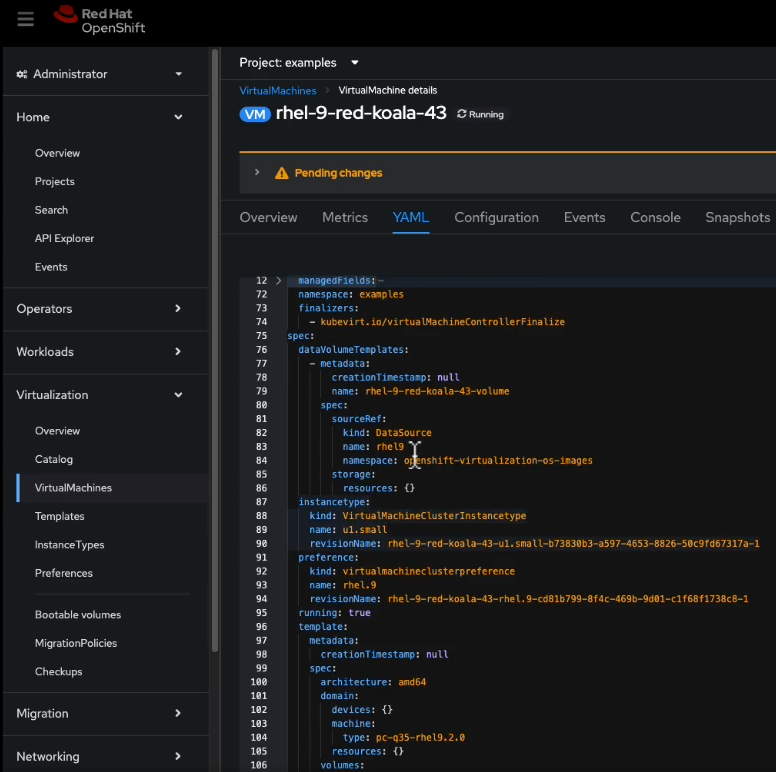Viewport: 776px width, 772px height.
Task: Click the VirtualMachines breadcrumb link
Action: (x=278, y=91)
